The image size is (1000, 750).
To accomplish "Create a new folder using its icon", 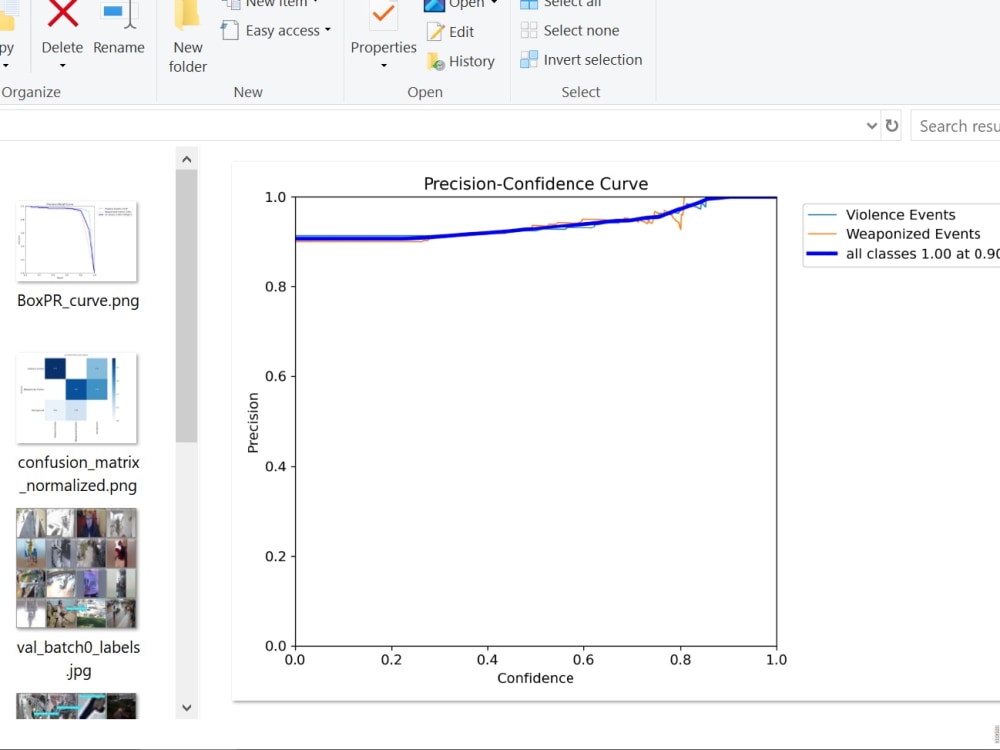I will [x=187, y=15].
